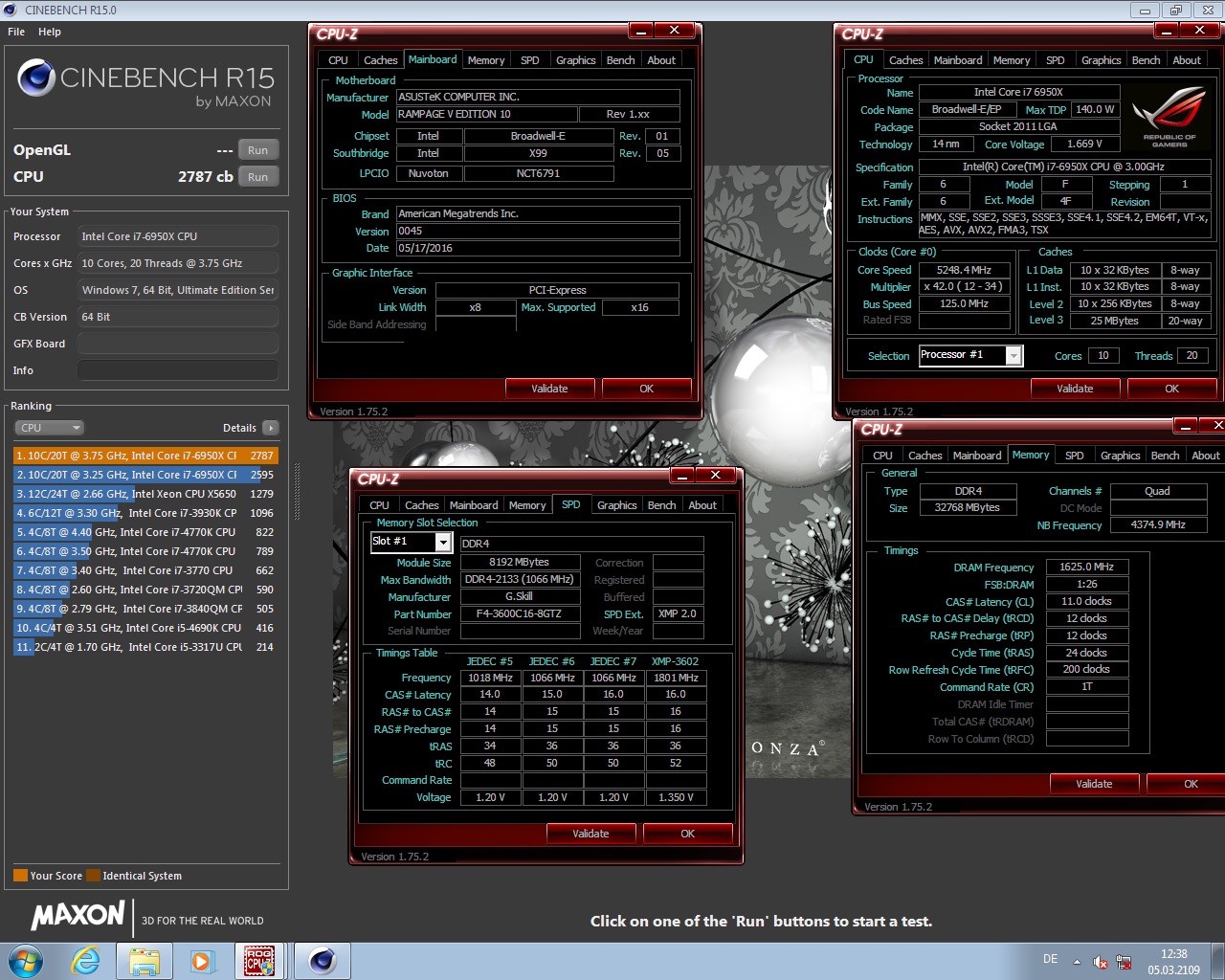Click the DRAM Frequency value 1625.0 MHz
Screen dimensions: 1225x980
click(1086, 567)
